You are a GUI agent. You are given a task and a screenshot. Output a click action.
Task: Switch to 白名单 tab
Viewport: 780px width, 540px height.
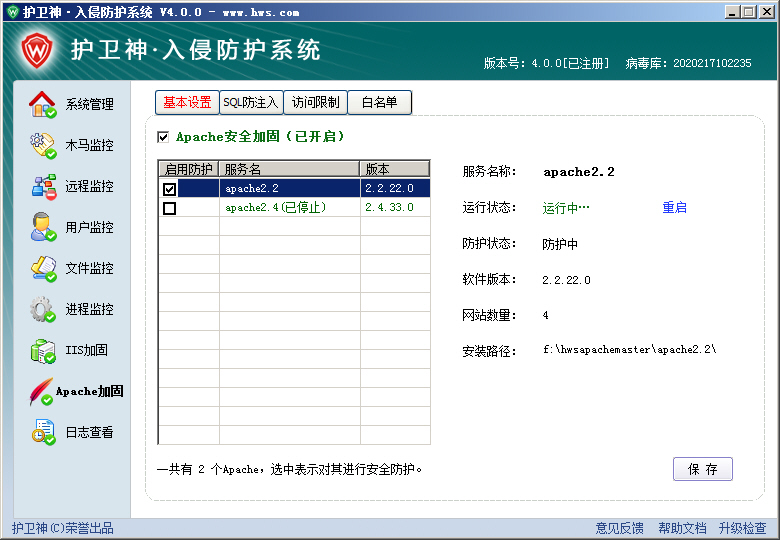(380, 102)
